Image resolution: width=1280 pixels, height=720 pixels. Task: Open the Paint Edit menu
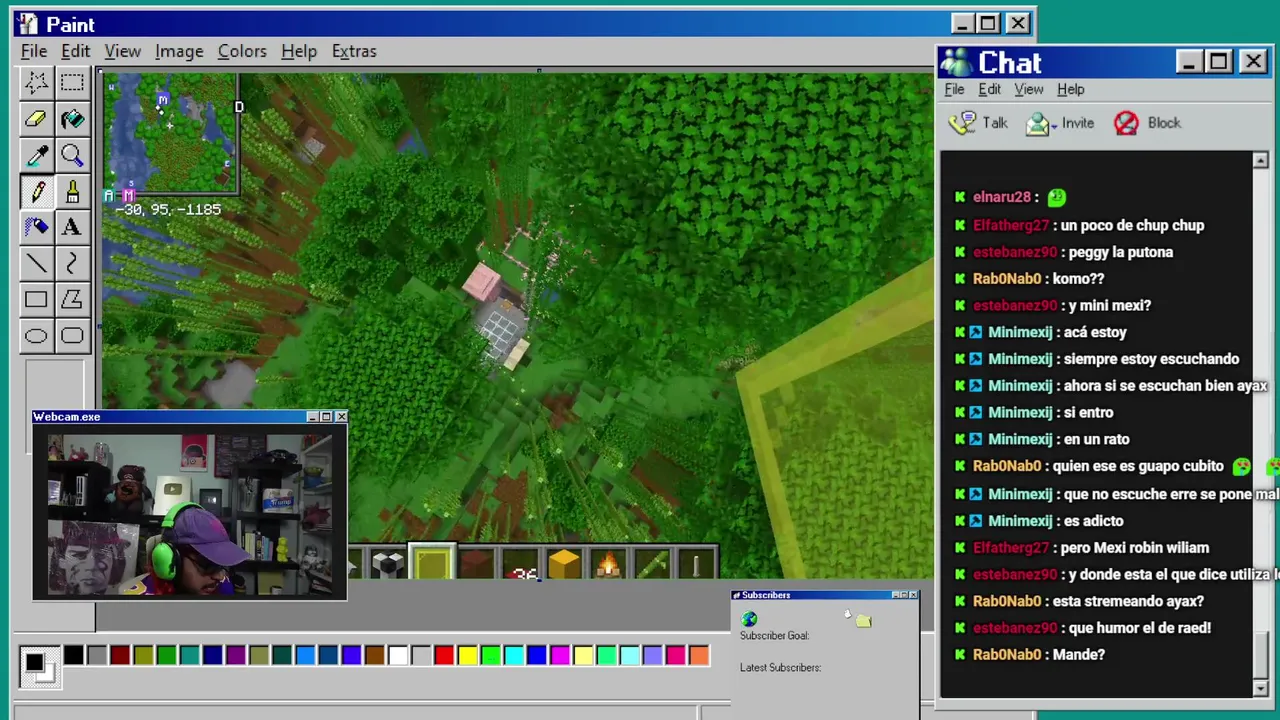[75, 51]
